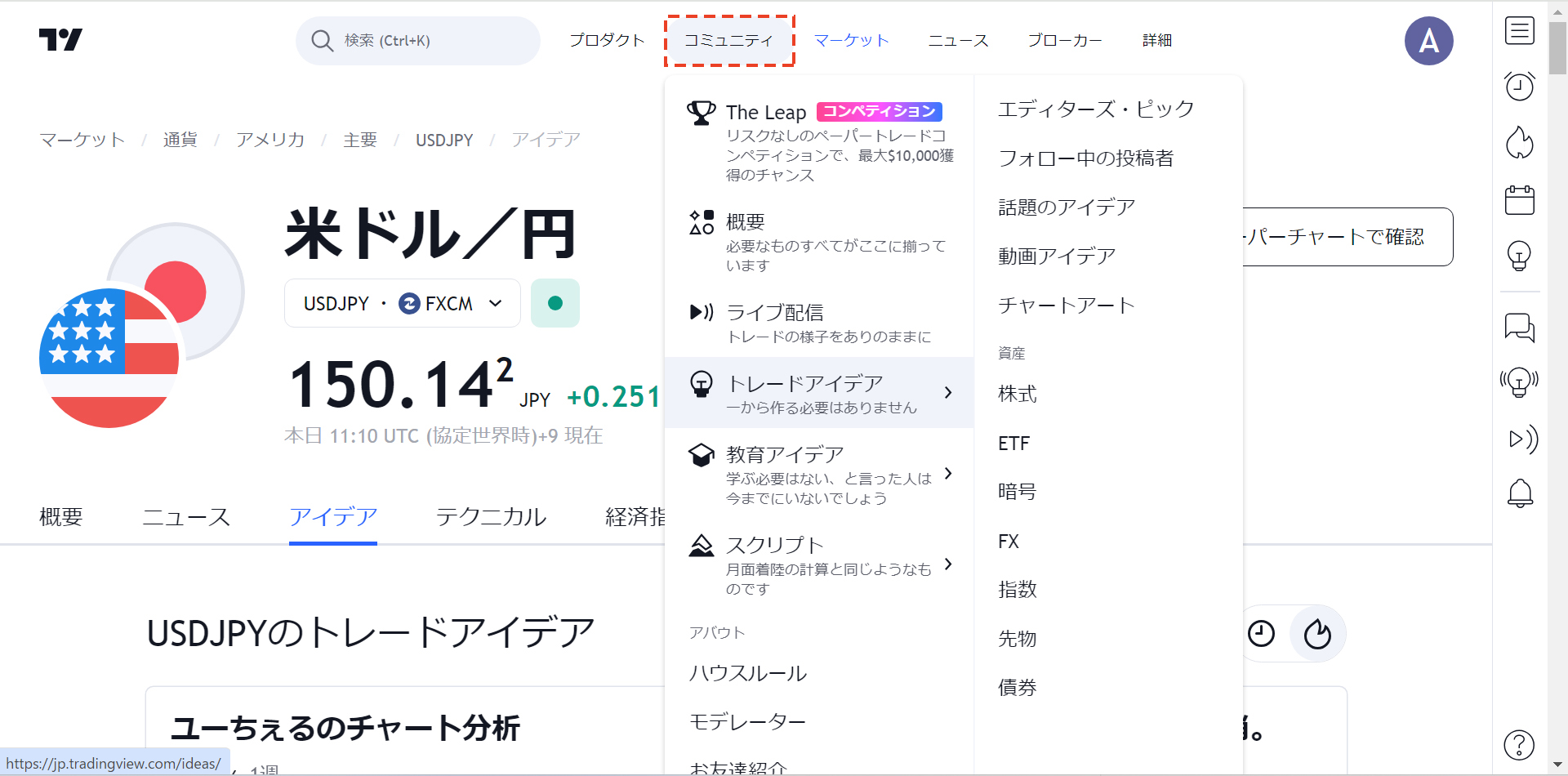Screen dimensions: 1568x776
Task: Open the ブローカー menu
Action: [x=1065, y=41]
